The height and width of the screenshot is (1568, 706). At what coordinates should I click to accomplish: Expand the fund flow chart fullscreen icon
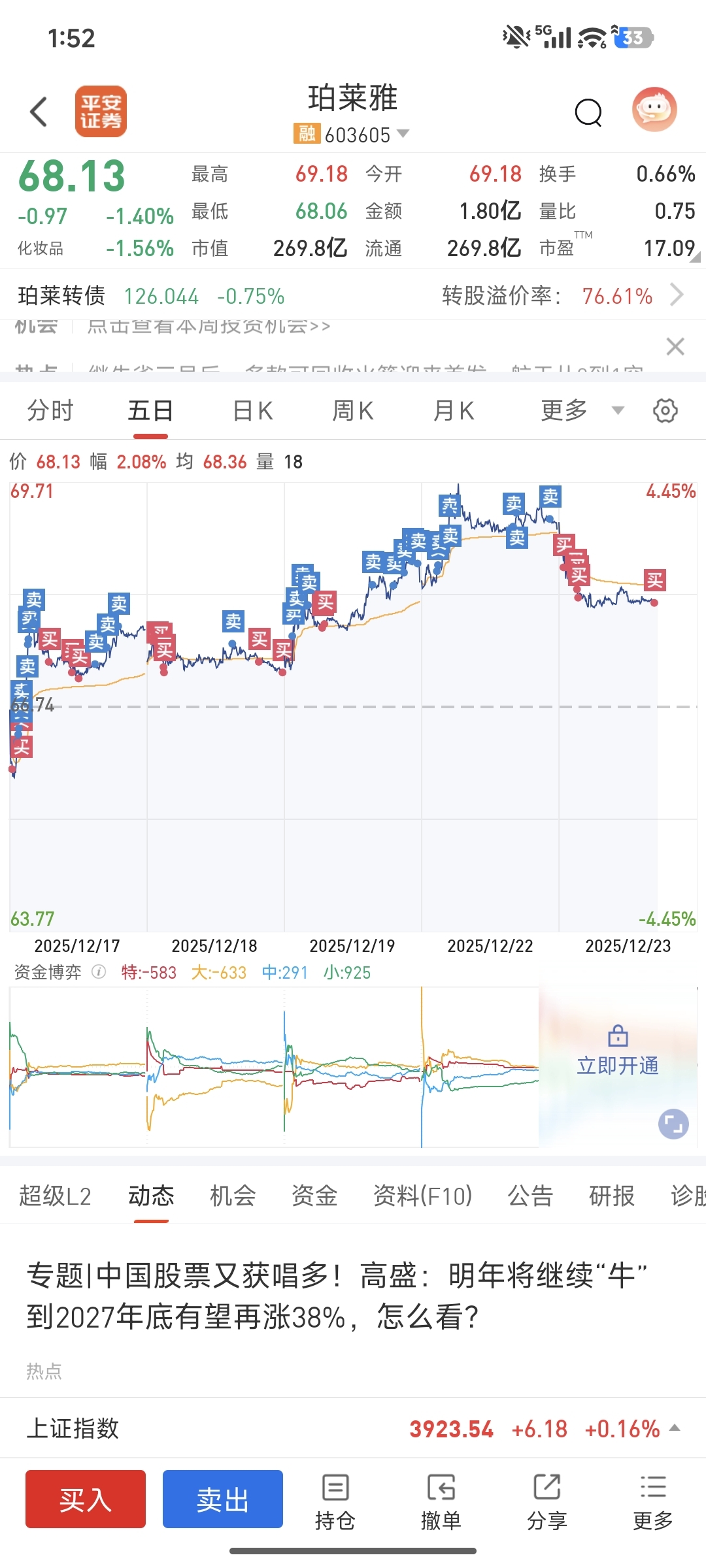pos(673,1124)
